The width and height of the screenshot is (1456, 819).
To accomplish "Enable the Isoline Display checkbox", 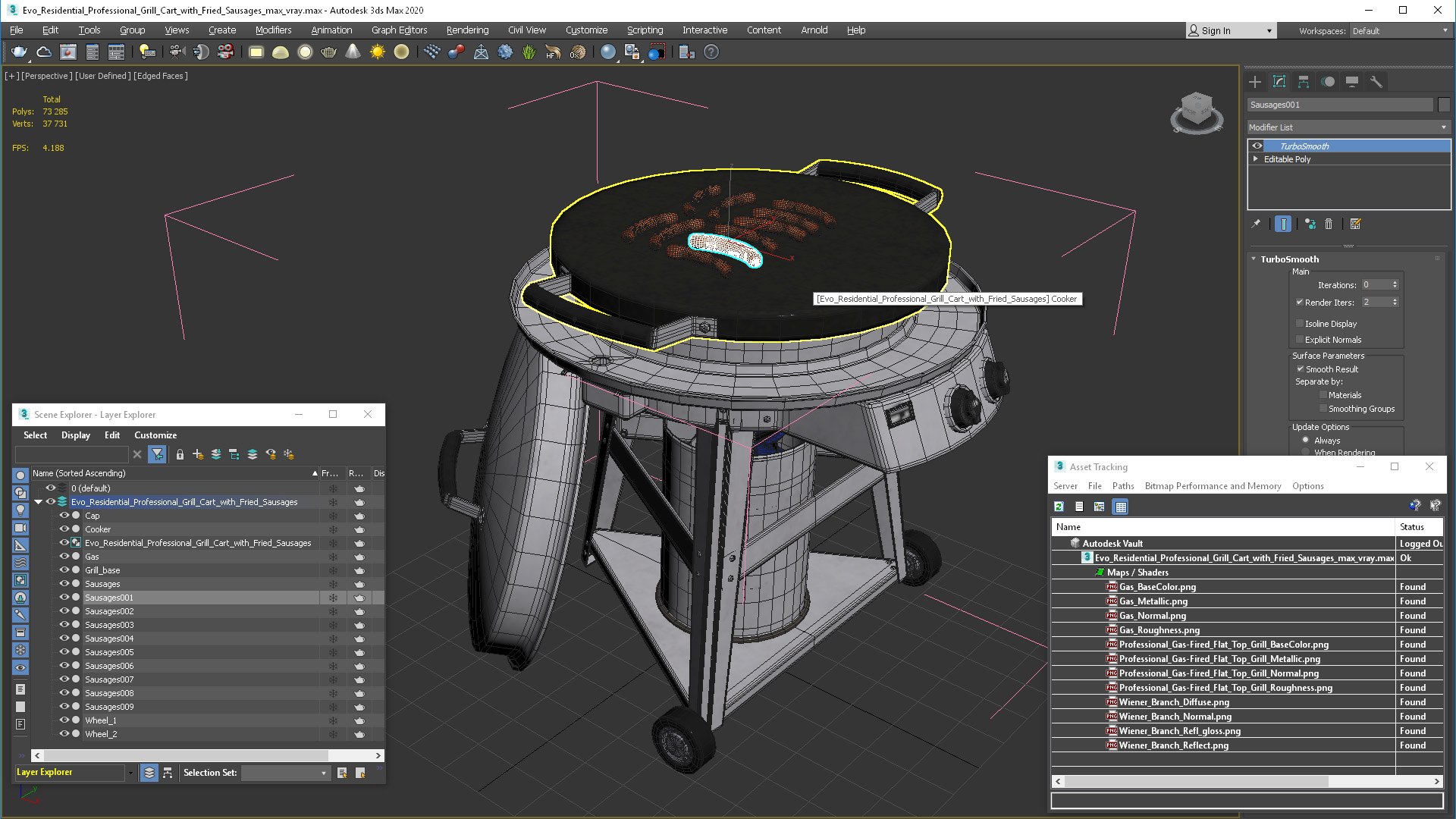I will 1300,324.
